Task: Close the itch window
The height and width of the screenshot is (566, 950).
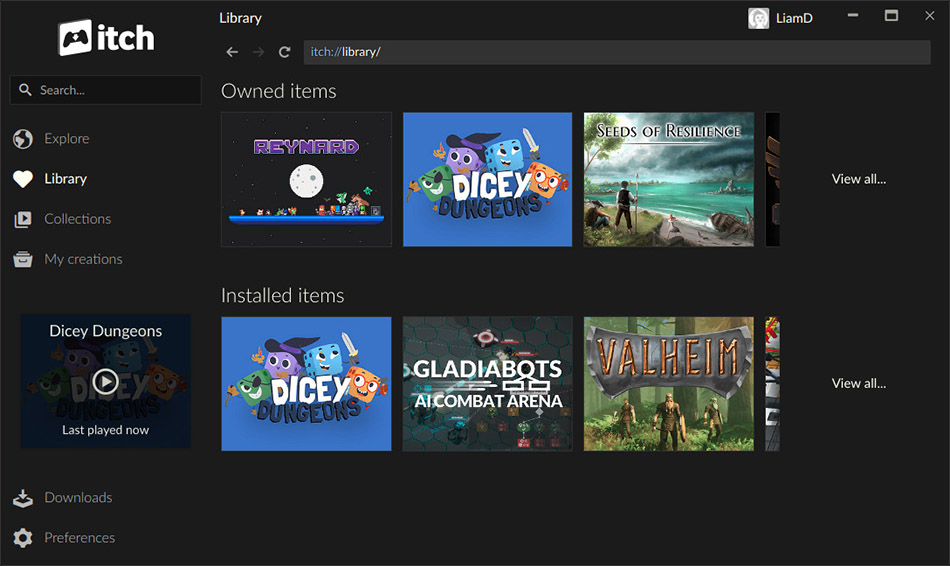Action: (x=929, y=16)
